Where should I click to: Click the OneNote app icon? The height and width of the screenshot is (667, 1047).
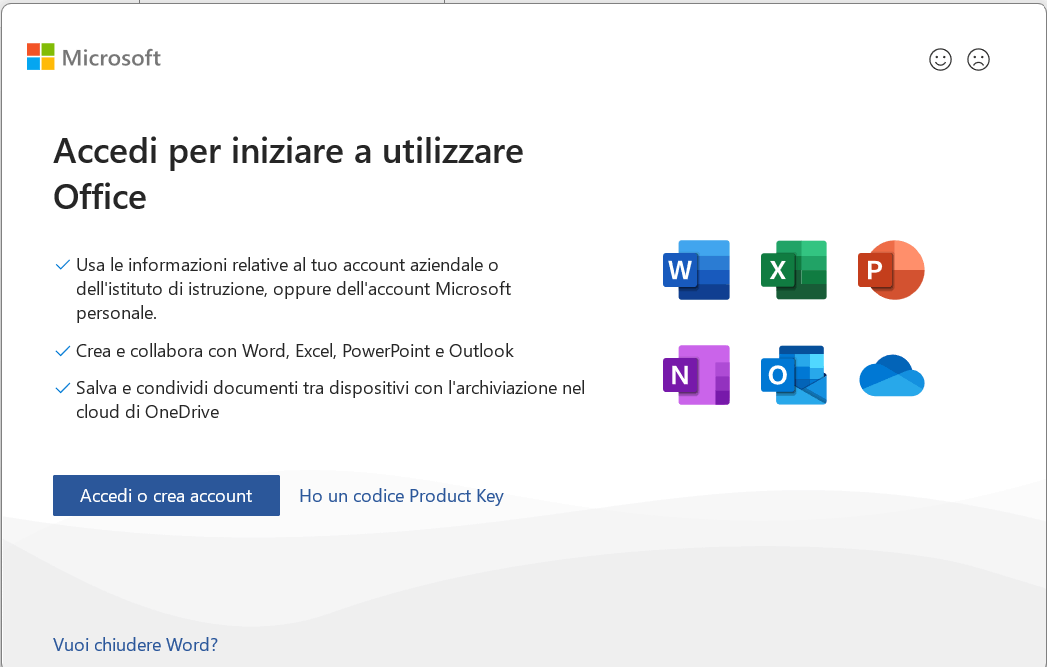coord(696,375)
